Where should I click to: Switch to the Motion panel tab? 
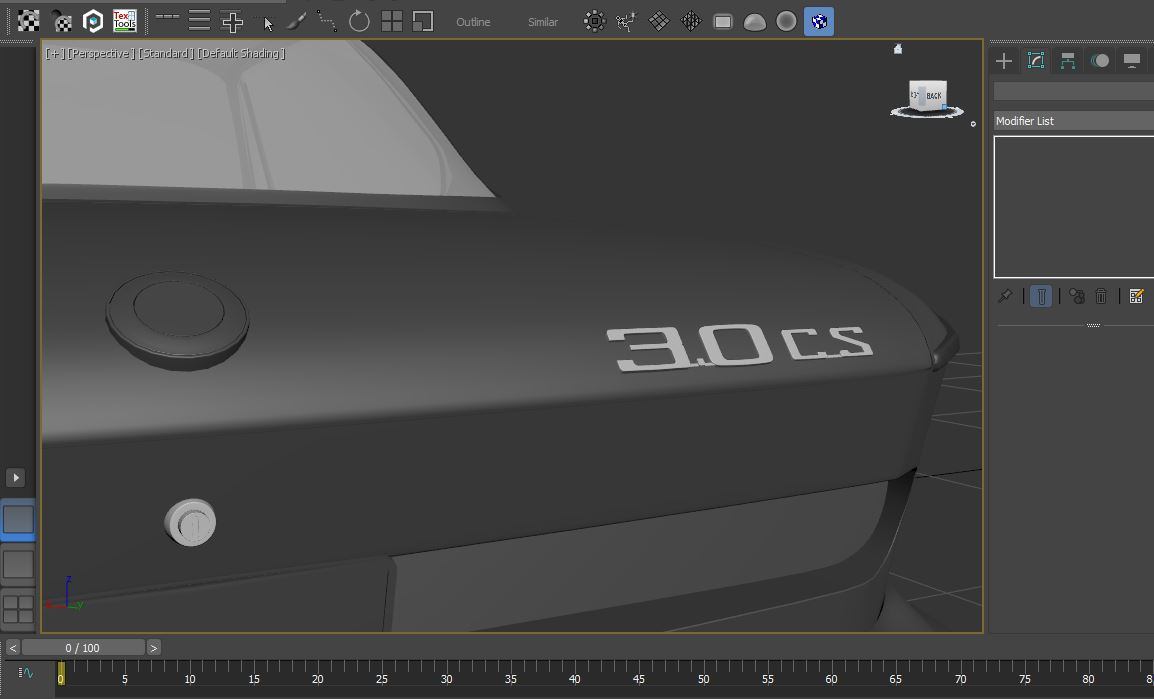click(1100, 61)
